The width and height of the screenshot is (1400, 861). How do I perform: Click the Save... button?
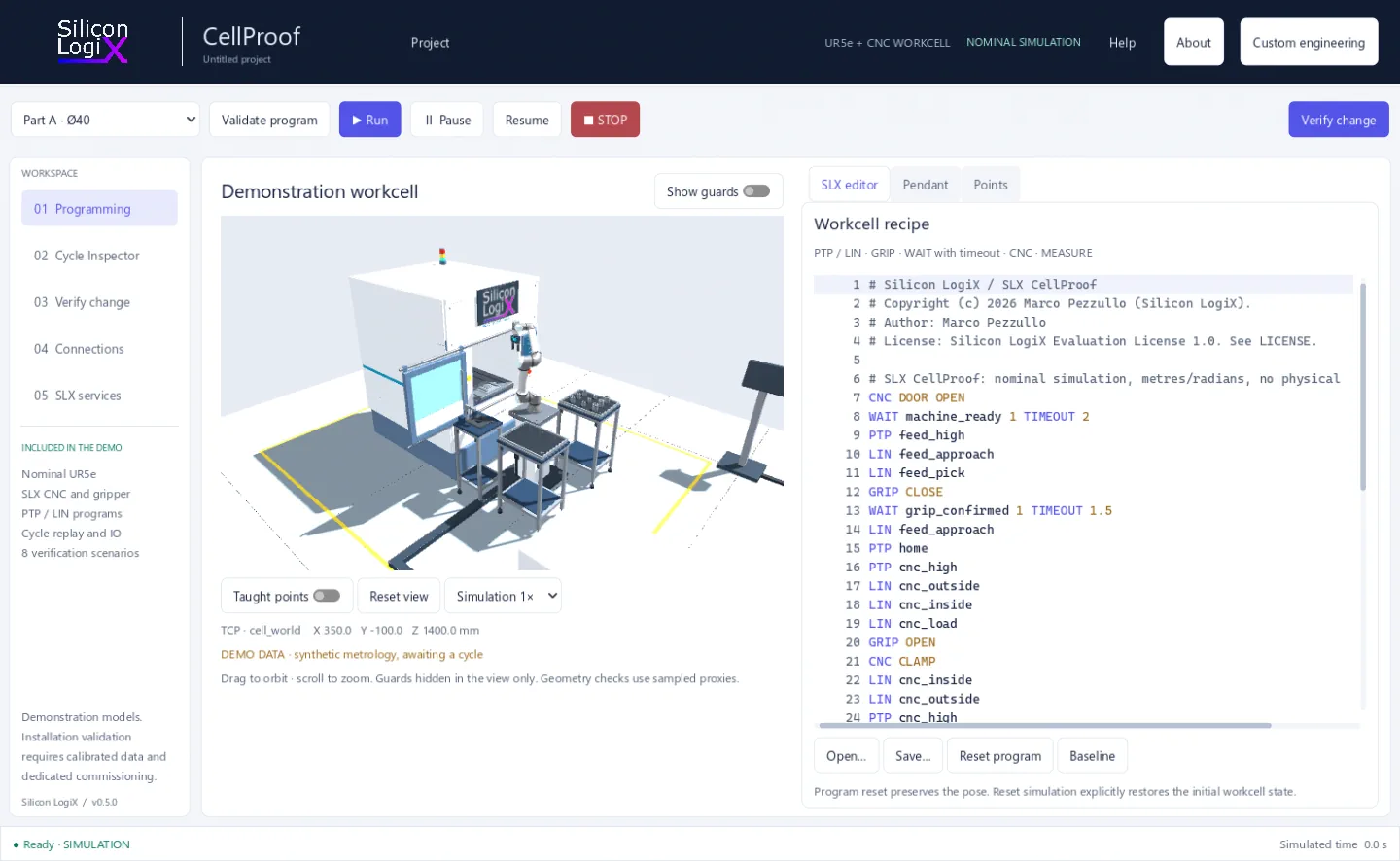[913, 756]
